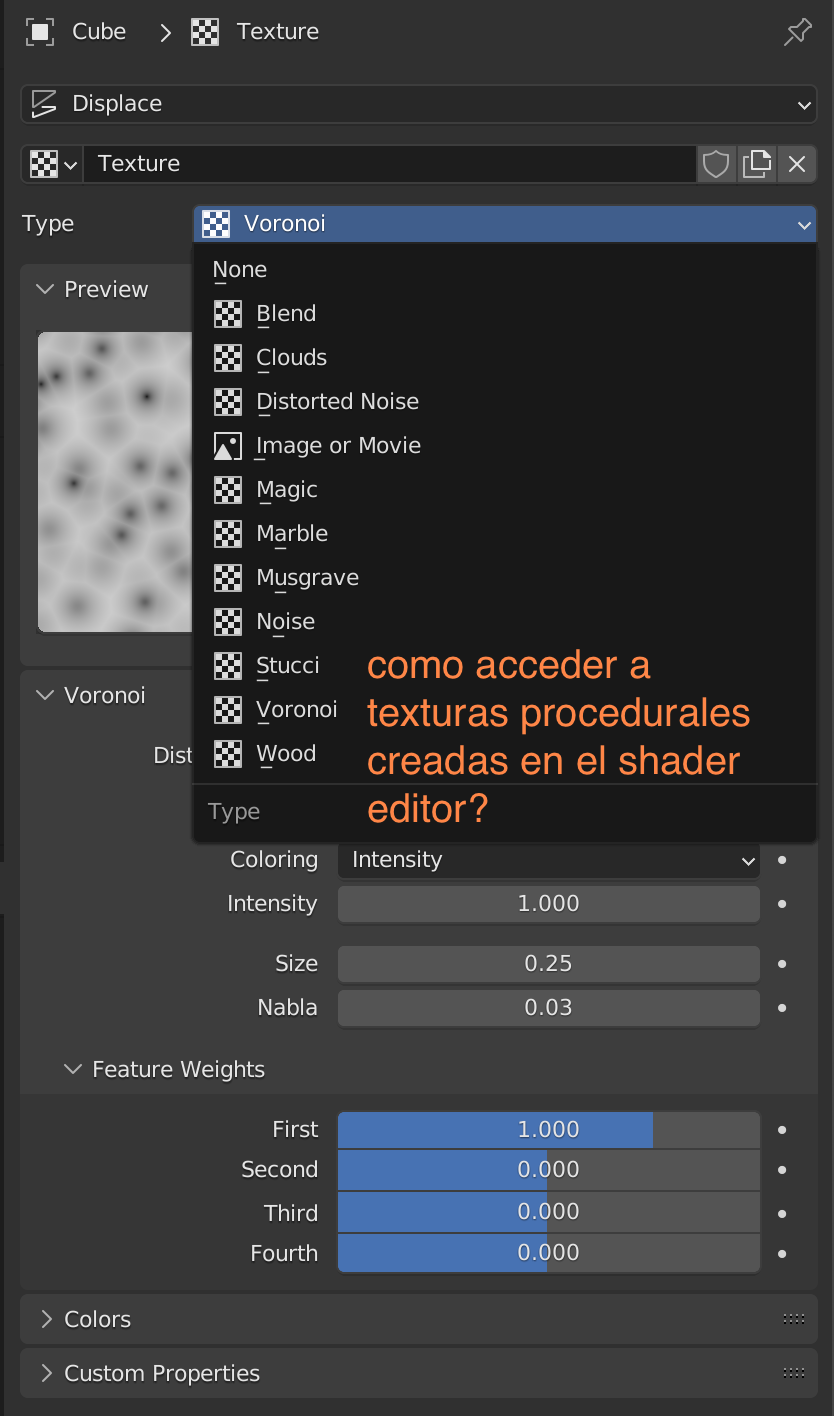
Task: Select Clouds texture type
Action: (x=504, y=358)
